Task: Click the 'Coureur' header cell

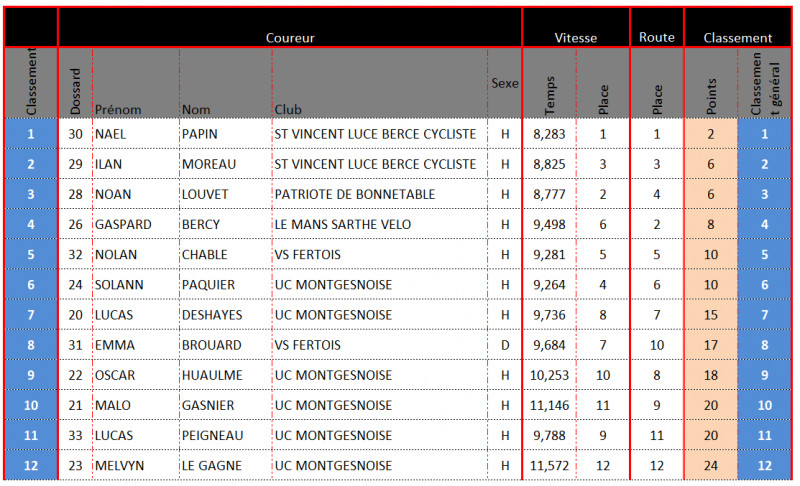Action: click(x=290, y=38)
